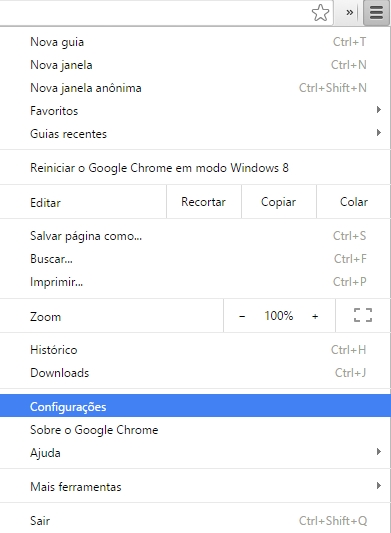Decrease zoom with the minus button
Screen dimensions: 391x533
tap(242, 316)
